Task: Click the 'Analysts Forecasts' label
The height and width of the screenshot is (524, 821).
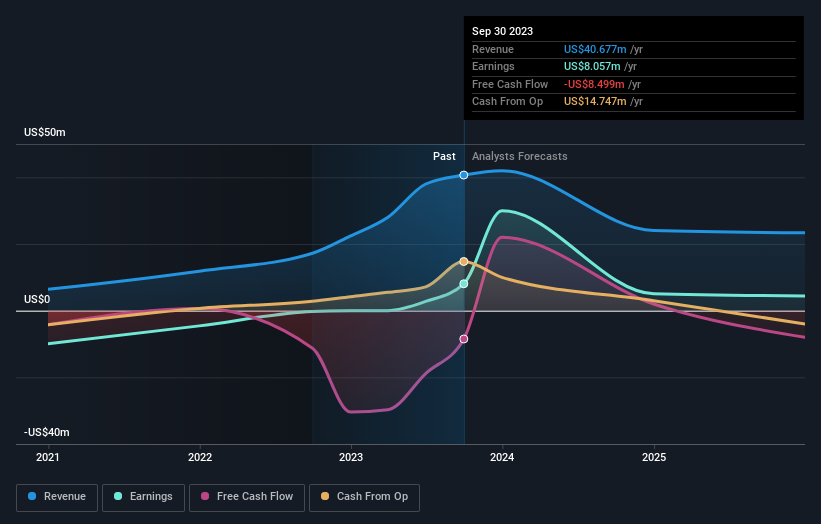Action: click(519, 156)
